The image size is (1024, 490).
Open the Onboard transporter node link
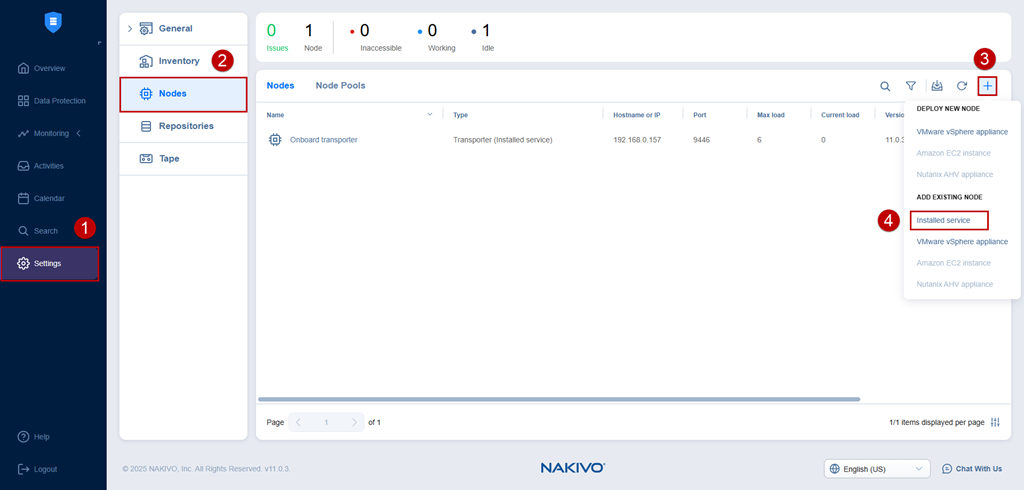point(323,140)
